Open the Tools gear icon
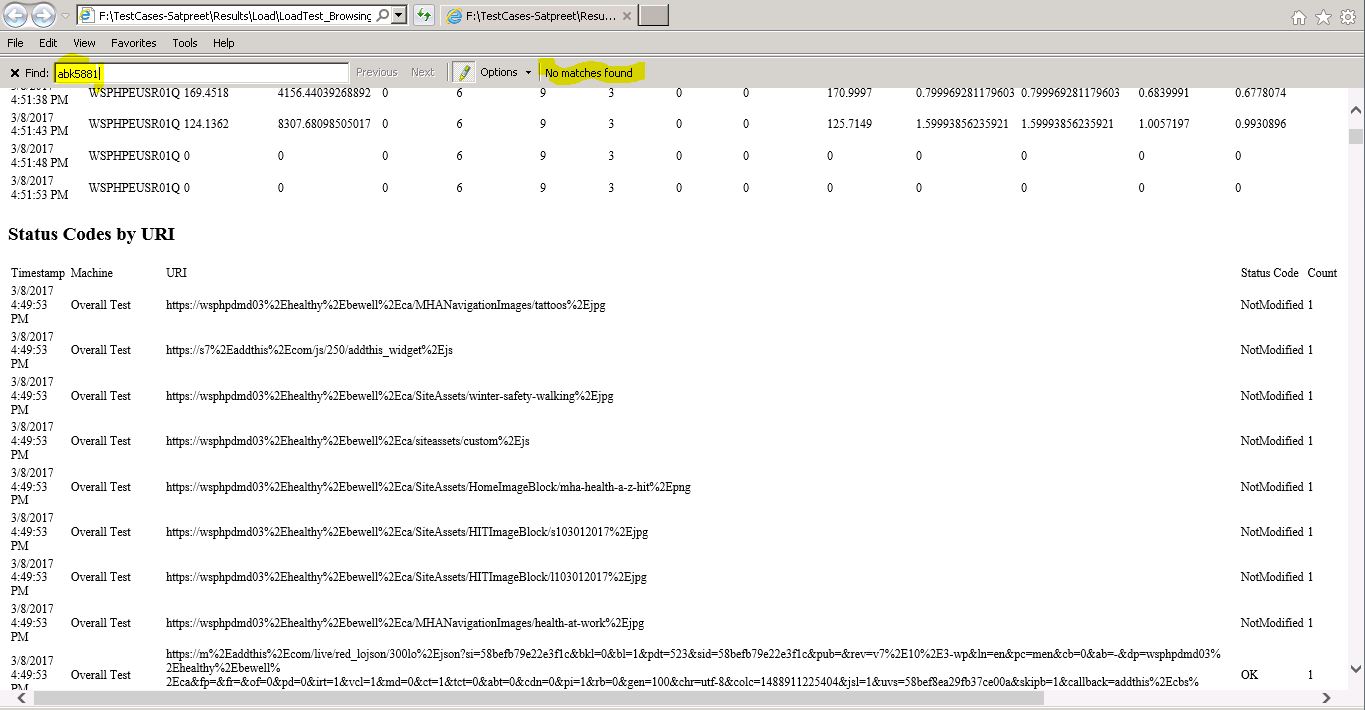Image resolution: width=1365 pixels, height=710 pixels. (1347, 17)
